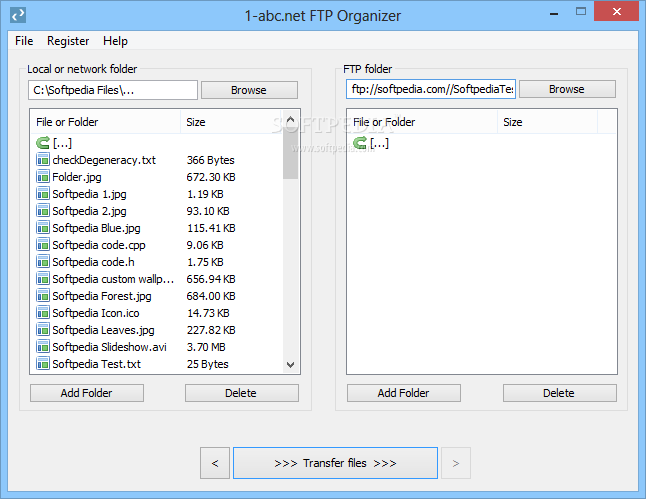646x499 pixels.
Task: Click the left arrow transfer direction button
Action: click(x=215, y=463)
